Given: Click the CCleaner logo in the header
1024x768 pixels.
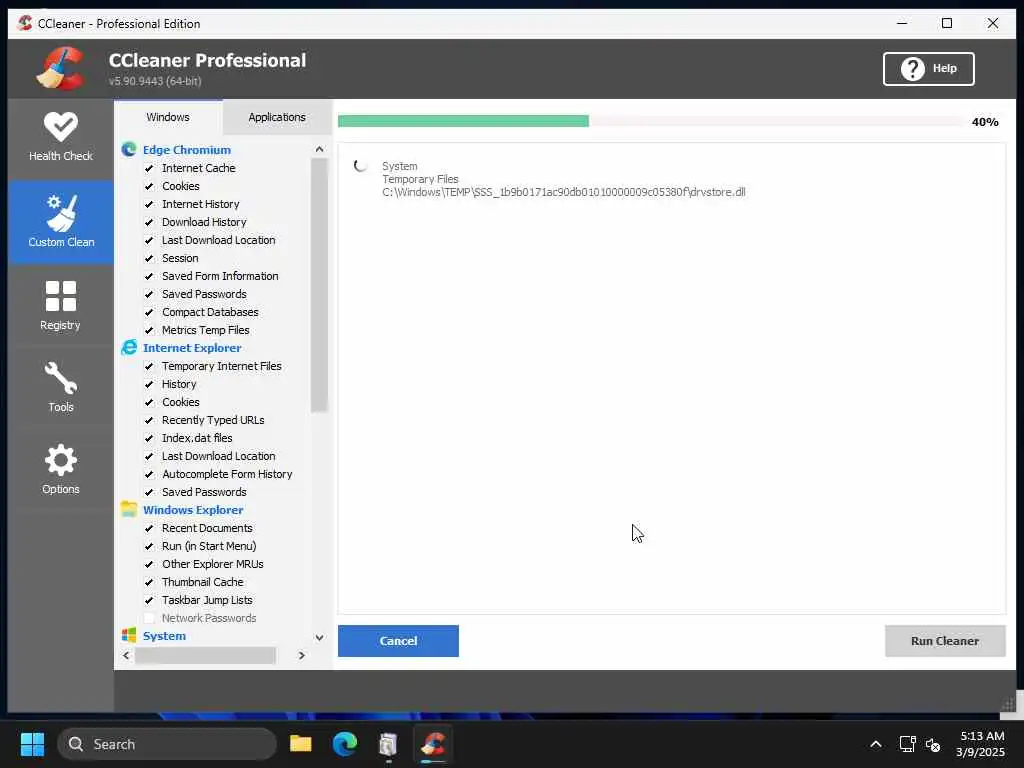Looking at the screenshot, I should click(60, 69).
